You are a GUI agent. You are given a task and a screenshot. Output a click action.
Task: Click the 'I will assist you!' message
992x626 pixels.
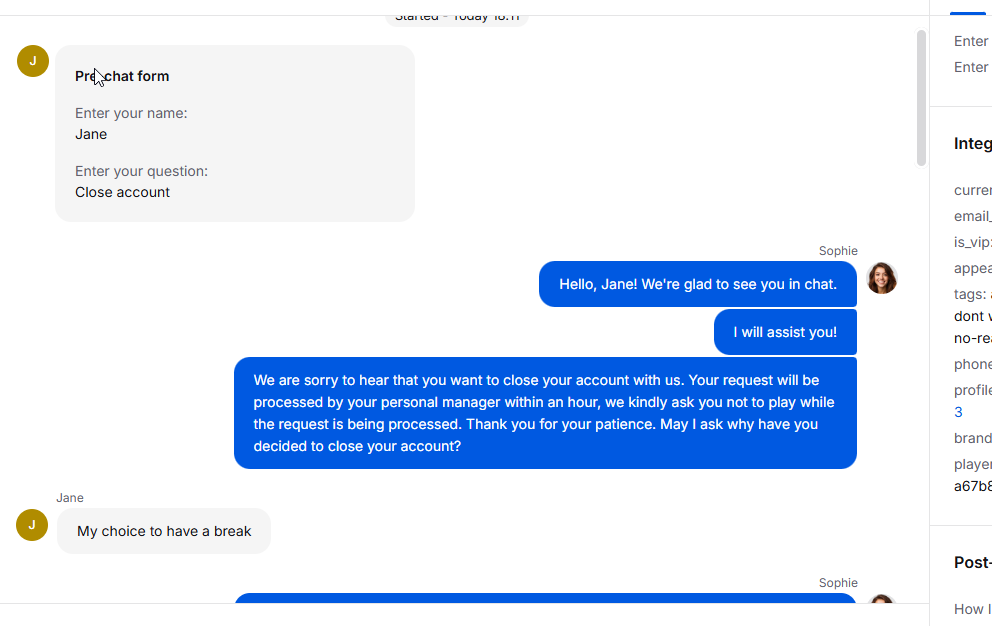(785, 332)
